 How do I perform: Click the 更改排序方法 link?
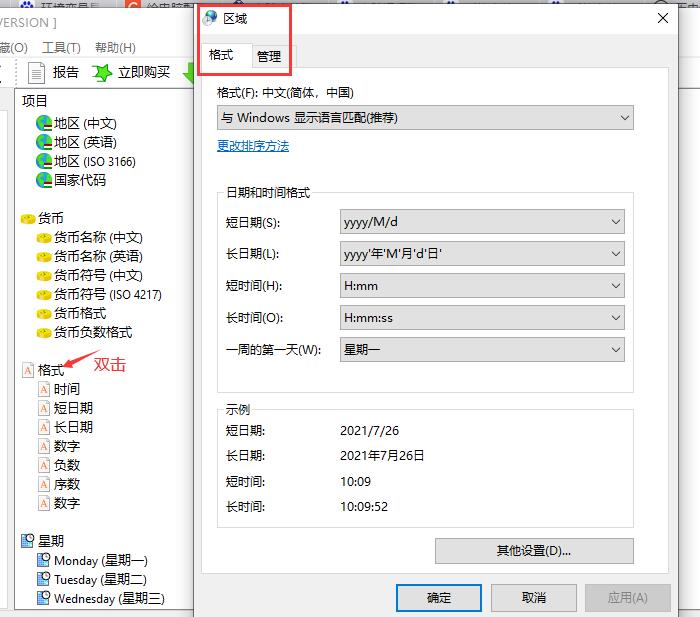point(253,146)
